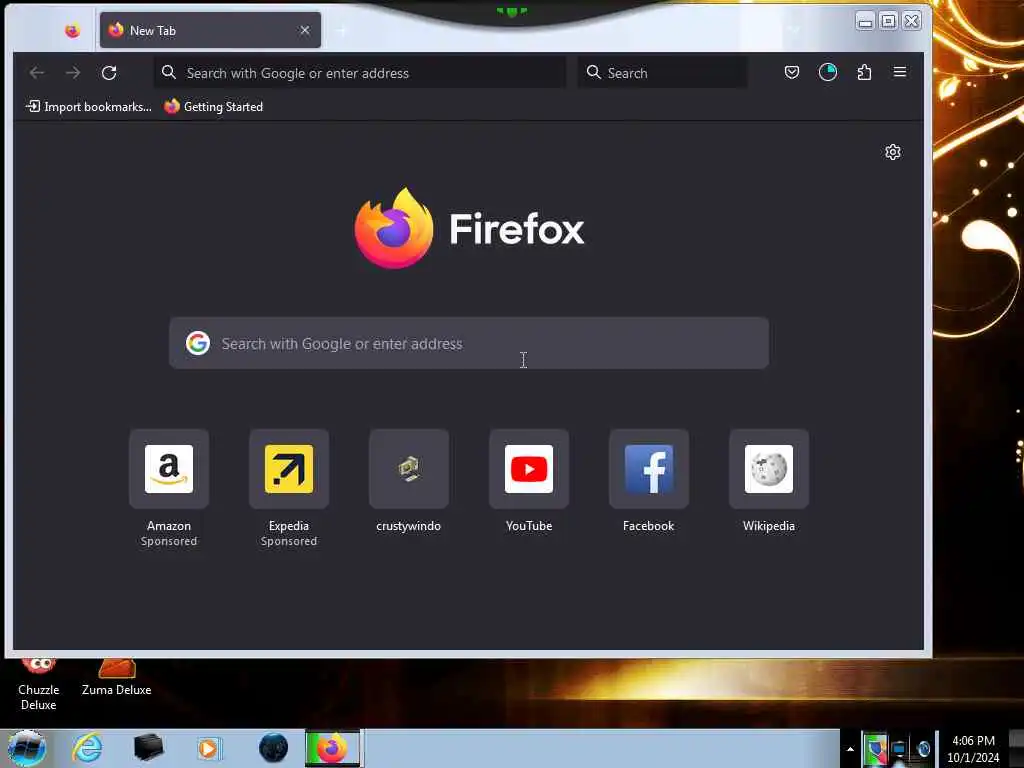This screenshot has height=768, width=1024.
Task: Maximize the Firefox window
Action: pyautogui.click(x=888, y=21)
